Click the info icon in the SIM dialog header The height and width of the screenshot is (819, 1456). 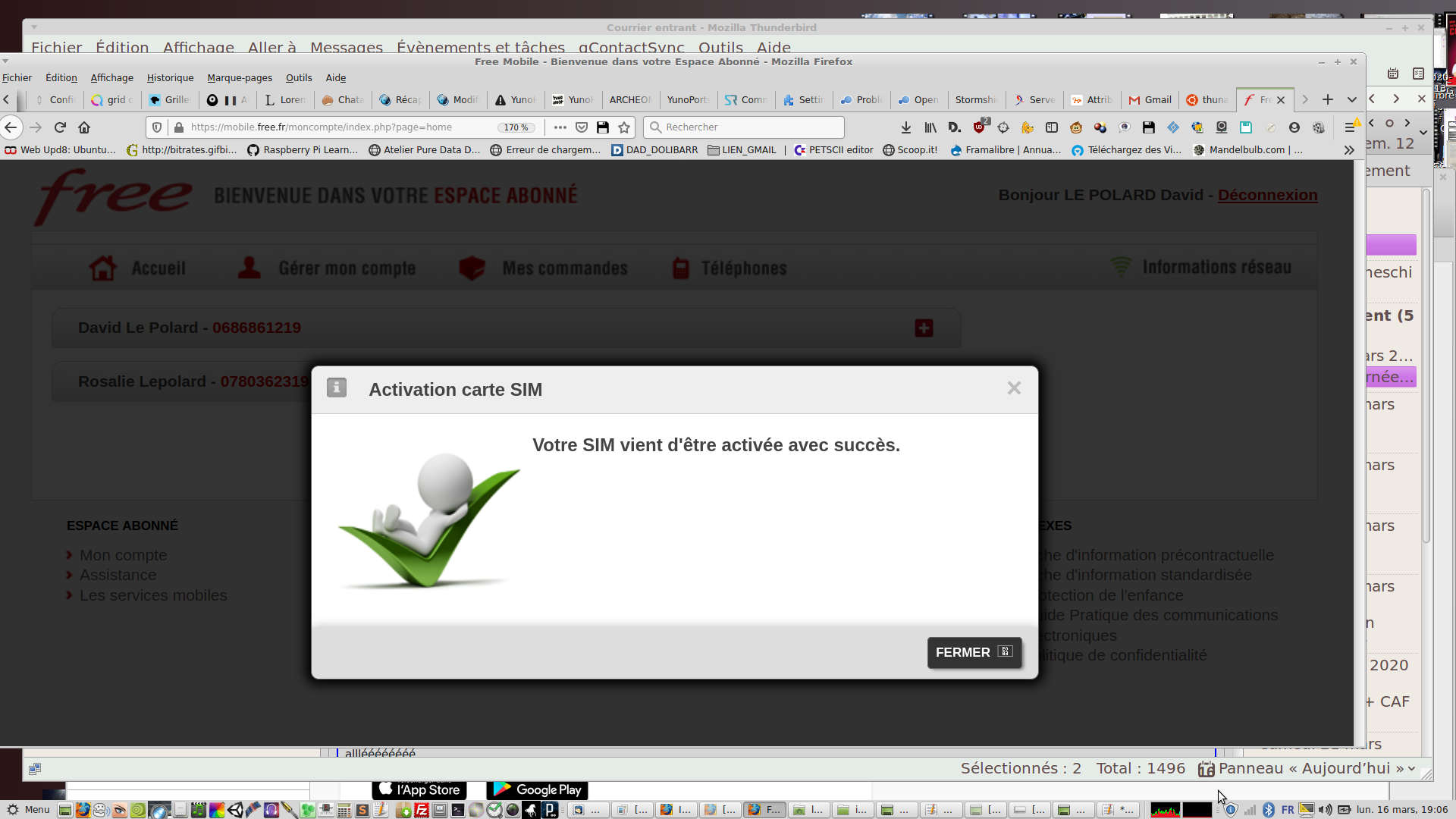click(x=337, y=388)
